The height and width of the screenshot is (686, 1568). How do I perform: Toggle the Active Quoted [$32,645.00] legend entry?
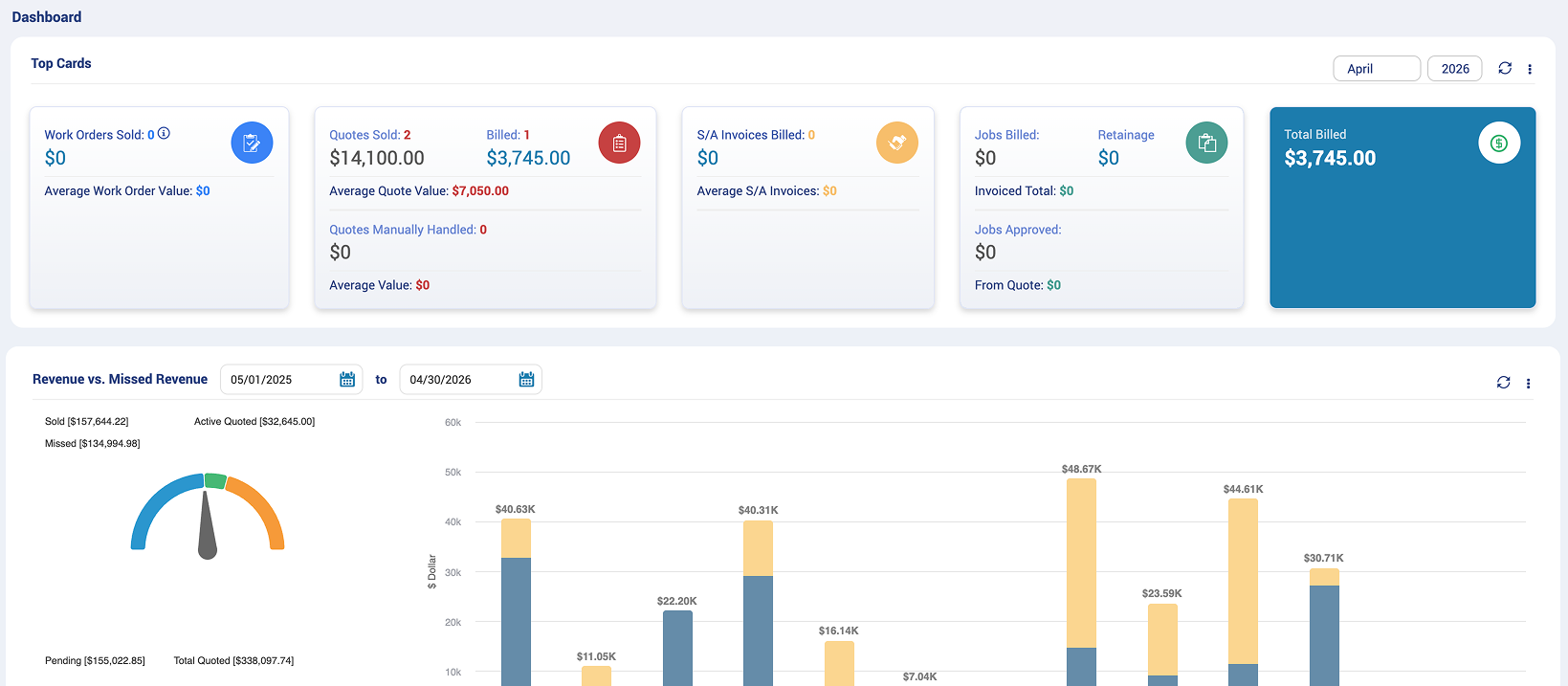coord(254,421)
